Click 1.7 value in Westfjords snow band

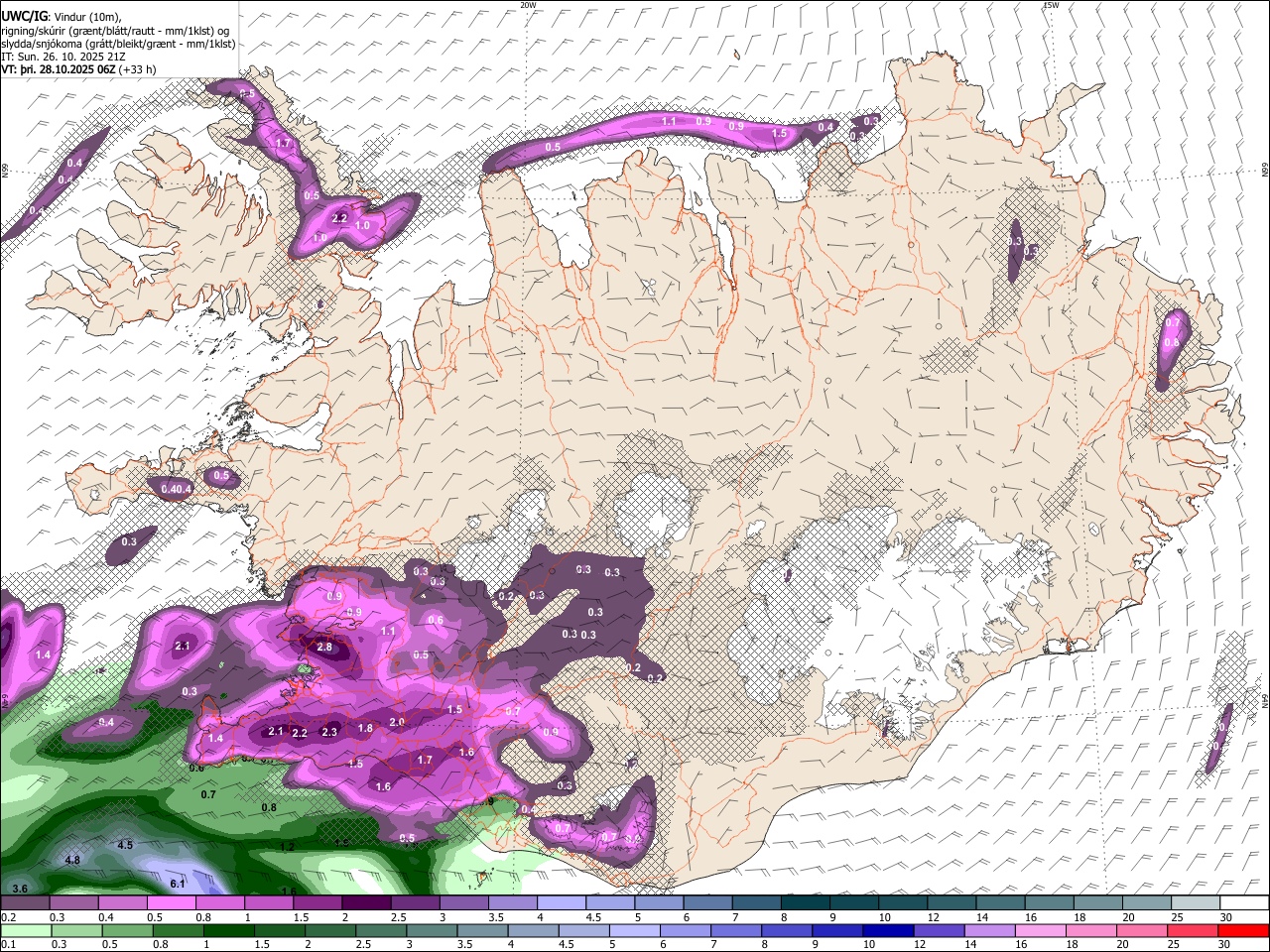click(x=284, y=144)
